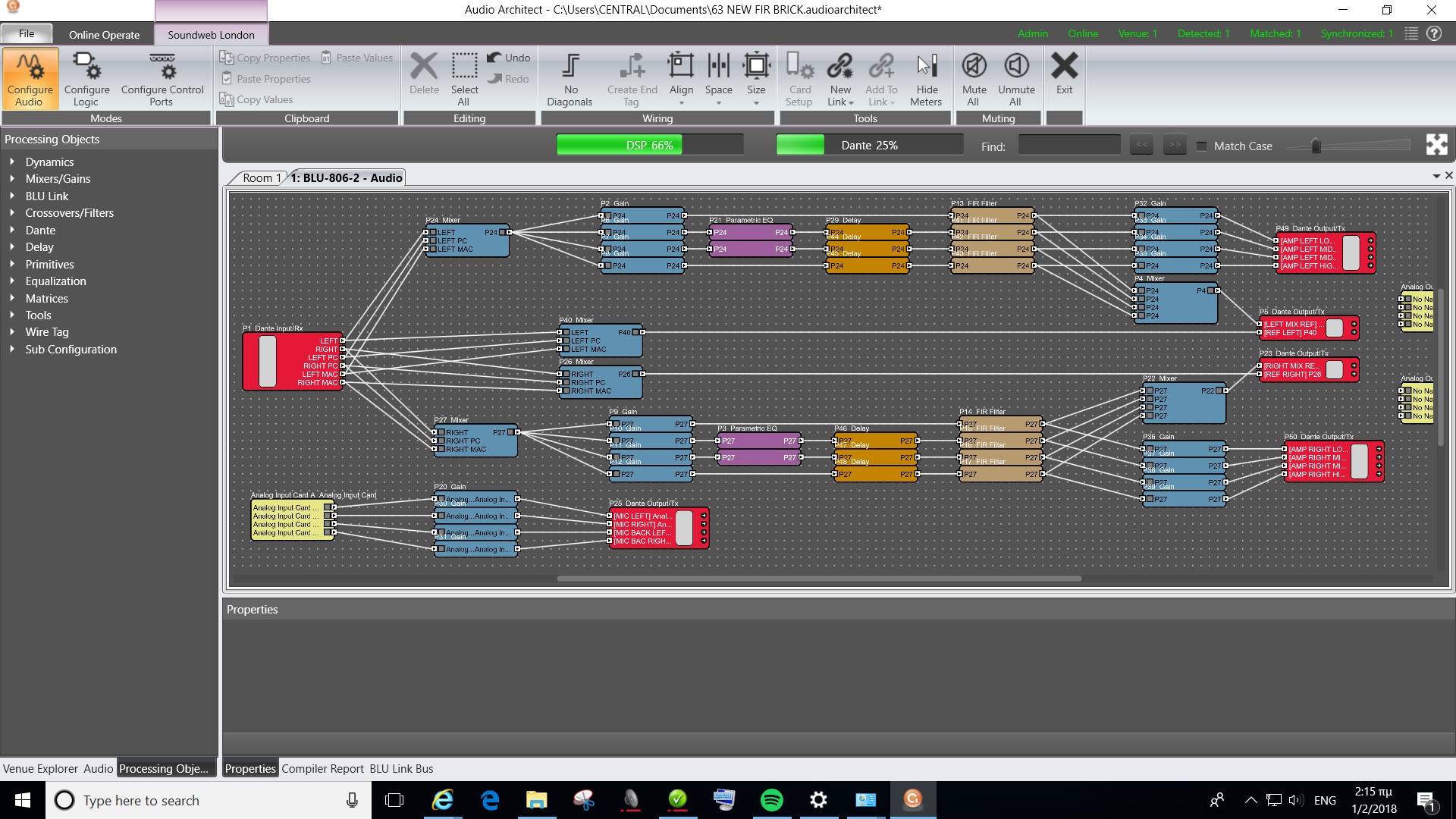The width and height of the screenshot is (1456, 819).
Task: Click the Exit icon in ribbon
Action: [x=1064, y=67]
